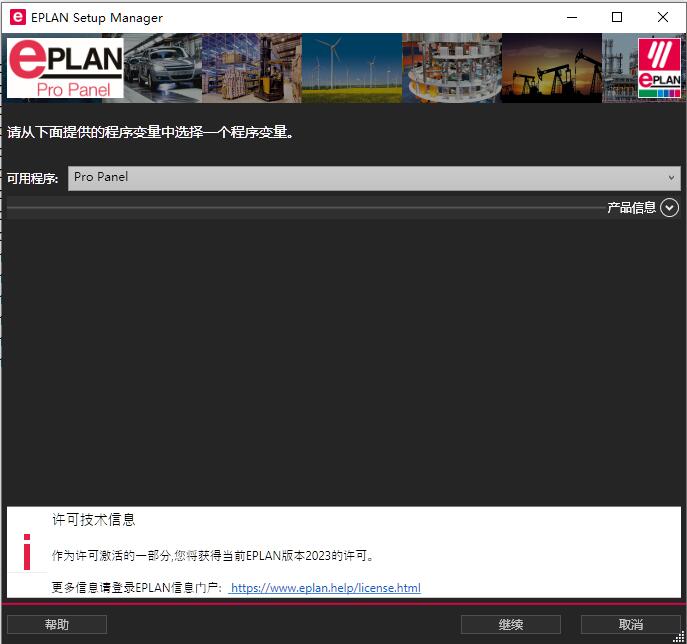Click the 产品信息 label text
Screen dimensions: 687x644
(x=631, y=208)
